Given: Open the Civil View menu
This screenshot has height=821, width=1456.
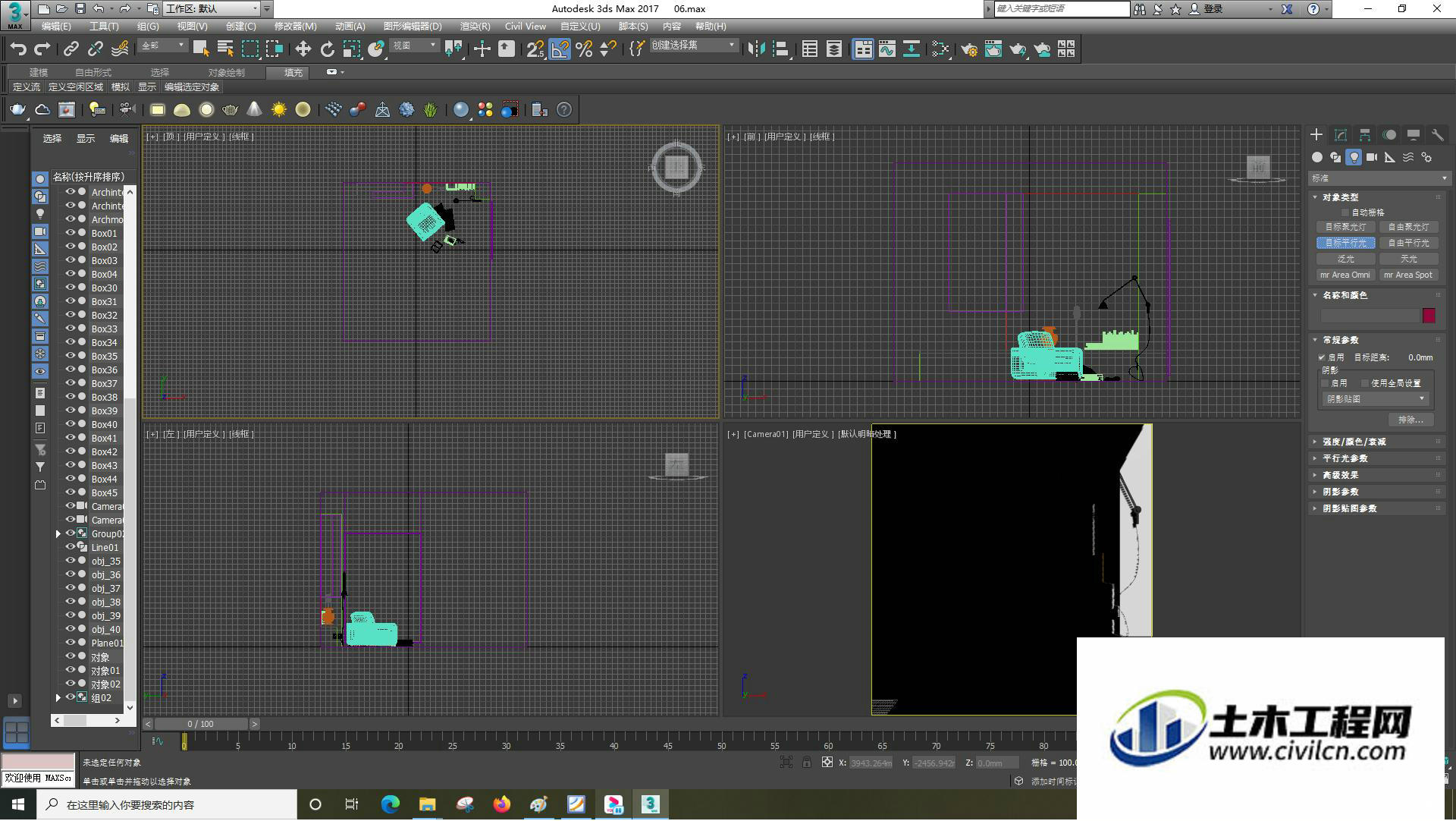Looking at the screenshot, I should click(526, 27).
